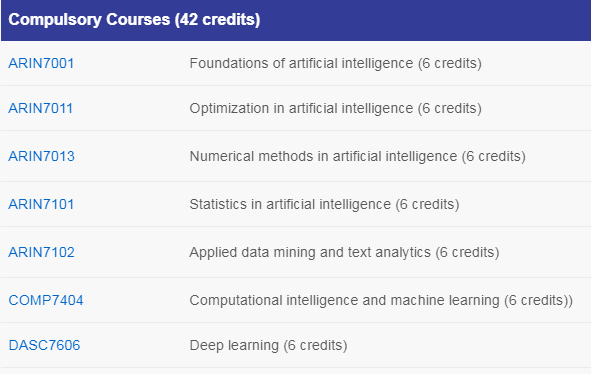Screen dimensions: 591x374
Task: Click Numerical methods in artificial intelligence title
Action: [323, 156]
